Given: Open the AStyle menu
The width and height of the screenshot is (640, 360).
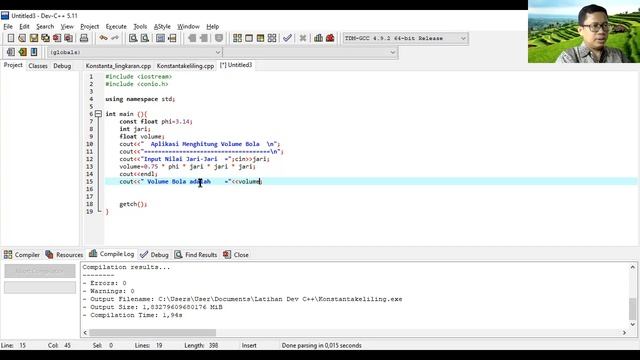Looking at the screenshot, I should coord(162,27).
